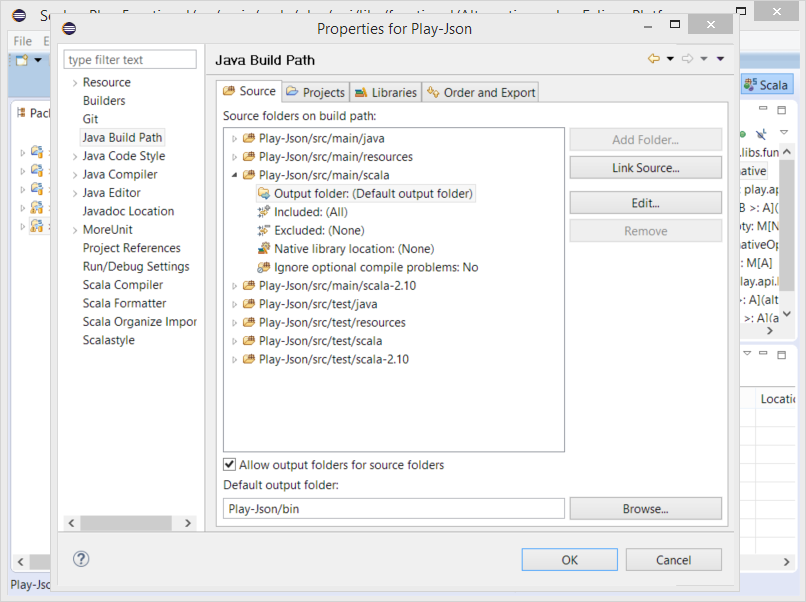Select the Native library location item

tap(353, 249)
